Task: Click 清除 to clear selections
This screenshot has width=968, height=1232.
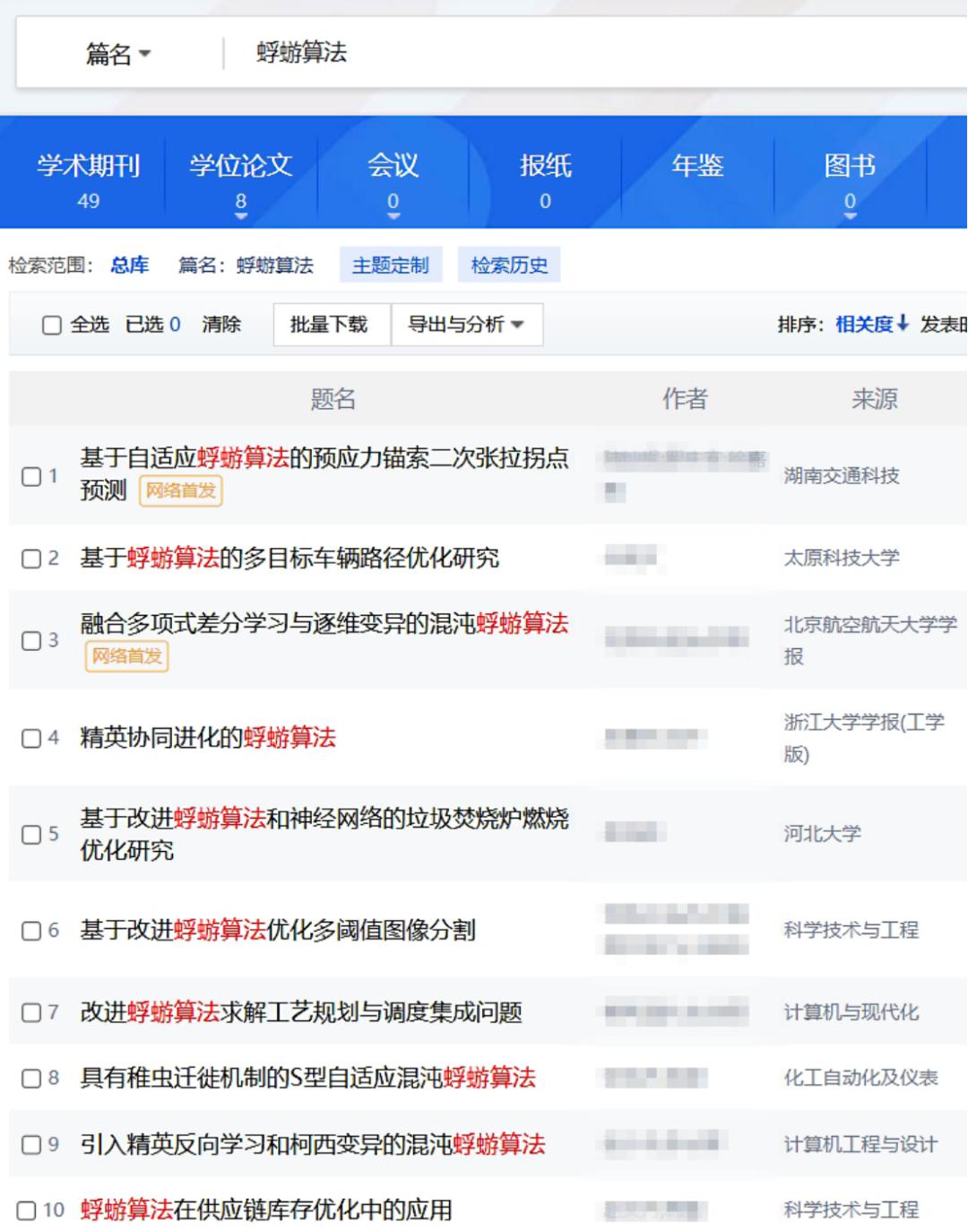Action: coord(221,325)
